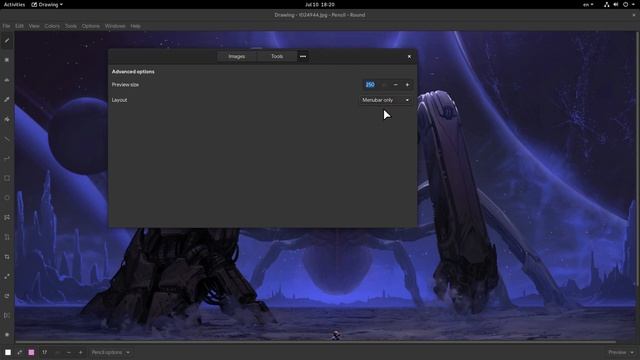Select the Scale tool with diagonal arrows

[x=7, y=276]
